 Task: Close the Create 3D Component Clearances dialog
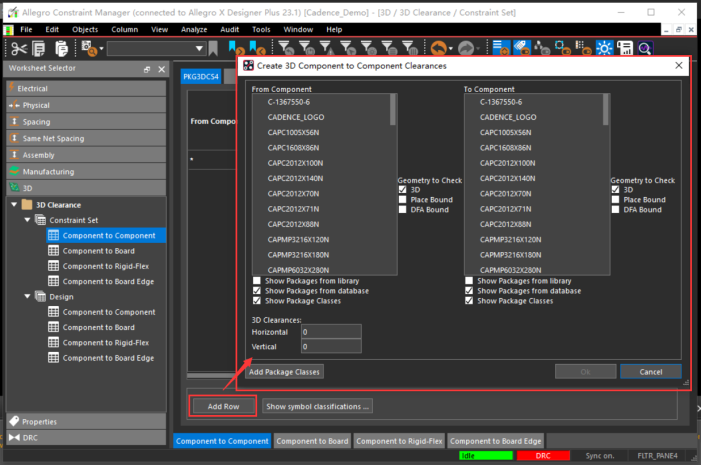click(678, 65)
